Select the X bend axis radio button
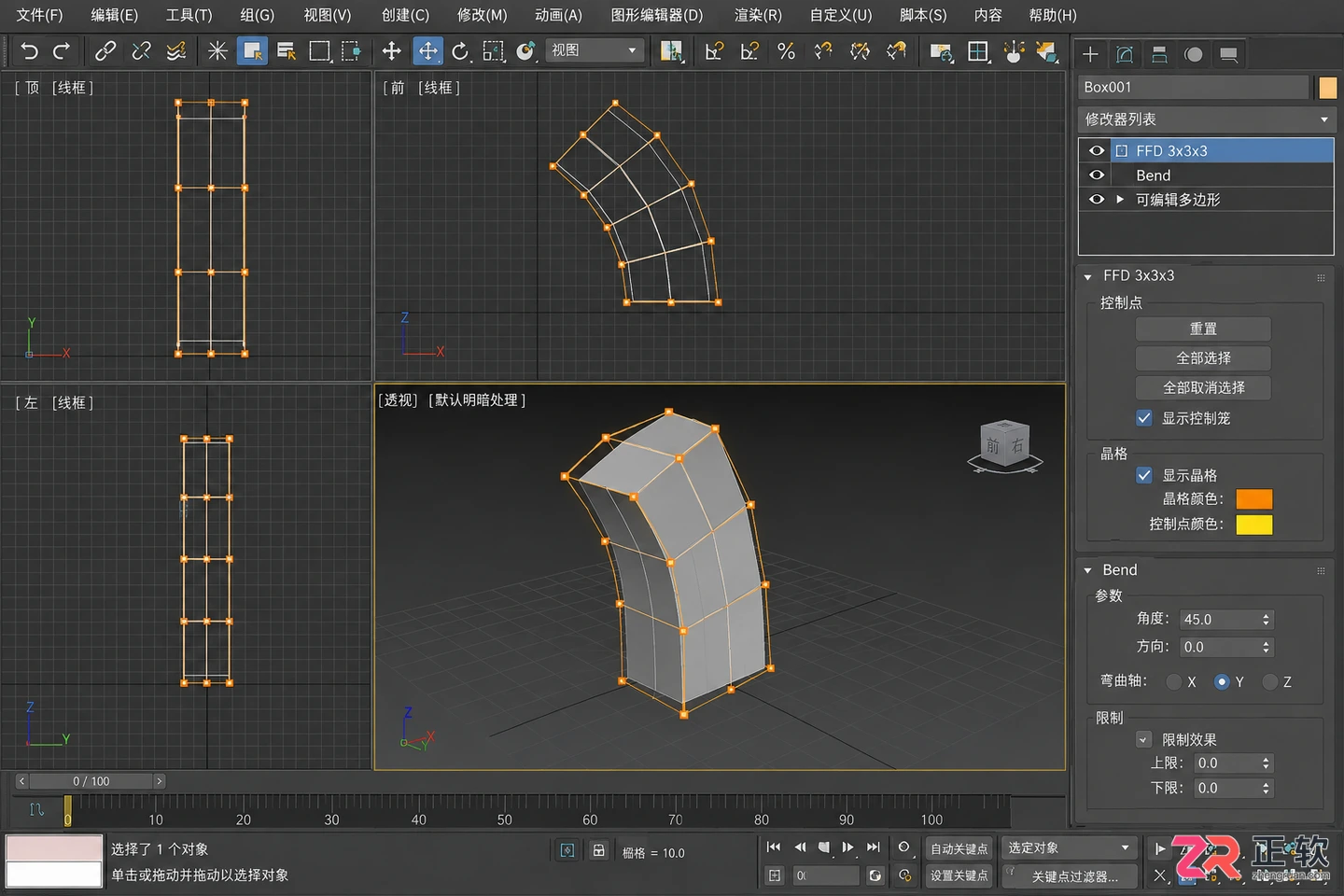 1174,682
